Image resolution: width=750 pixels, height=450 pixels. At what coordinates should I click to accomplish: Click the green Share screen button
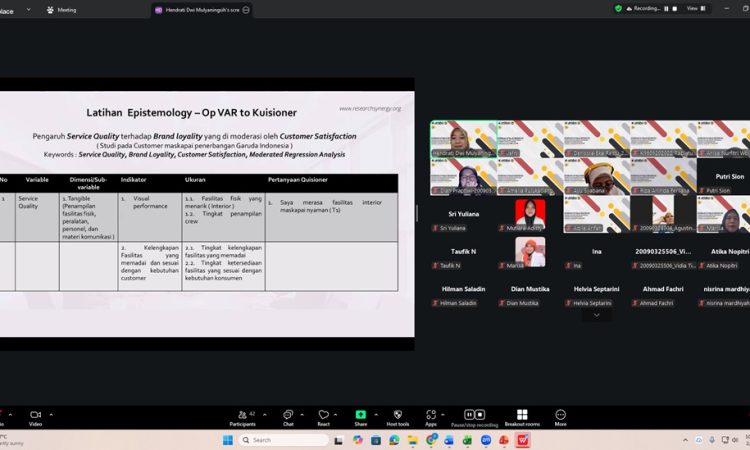pyautogui.click(x=361, y=417)
